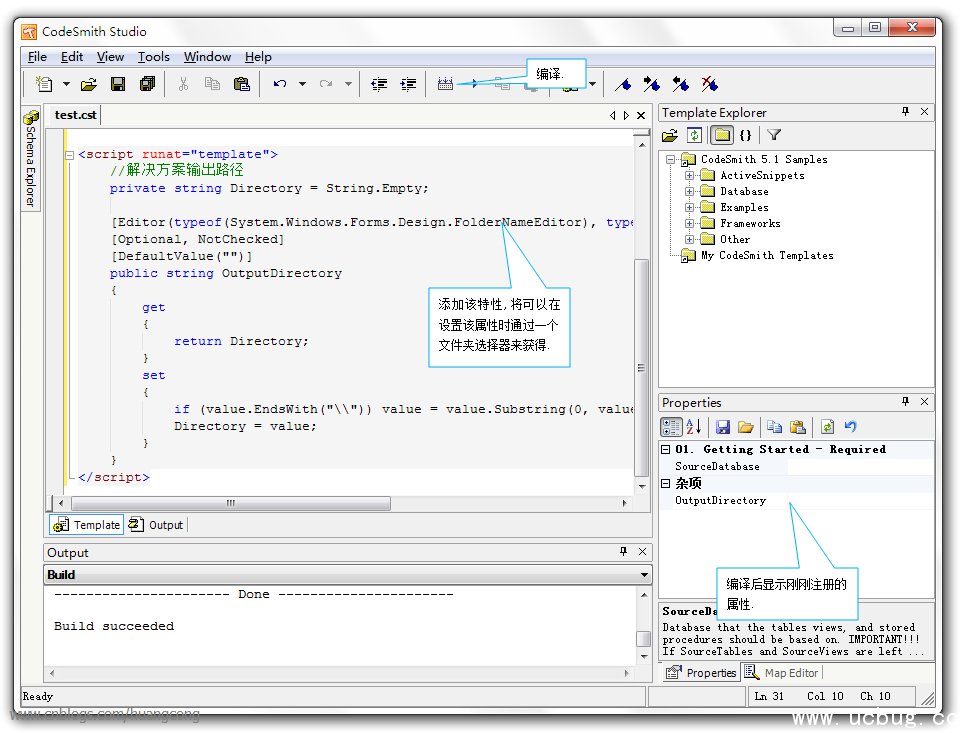This screenshot has height=733, width=962.
Task: Switch to the Output view tab below editor
Action: 156,525
